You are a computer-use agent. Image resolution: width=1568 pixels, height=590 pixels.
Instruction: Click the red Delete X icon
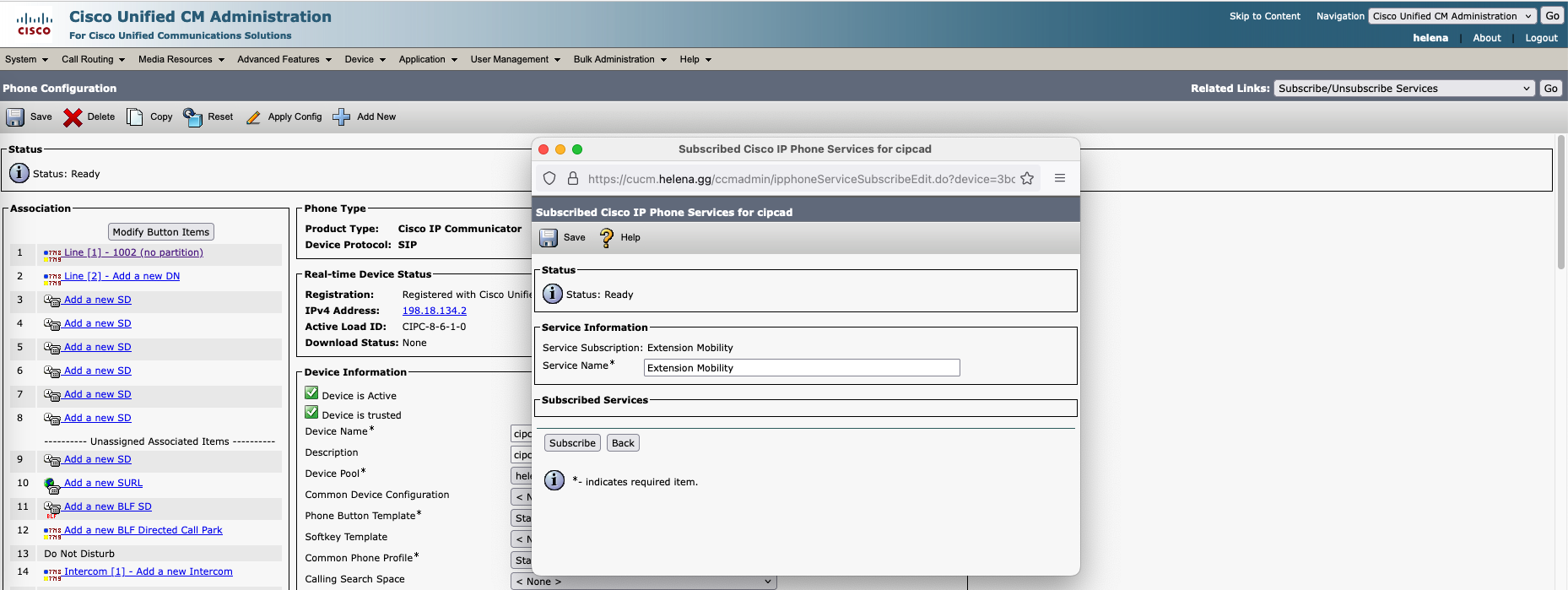[73, 117]
